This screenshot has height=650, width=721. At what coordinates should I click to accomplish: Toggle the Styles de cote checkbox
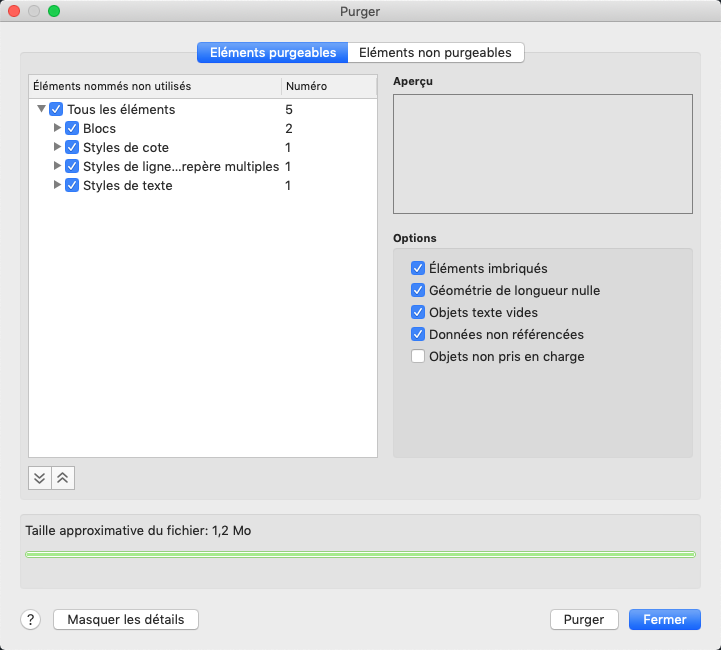(x=72, y=147)
